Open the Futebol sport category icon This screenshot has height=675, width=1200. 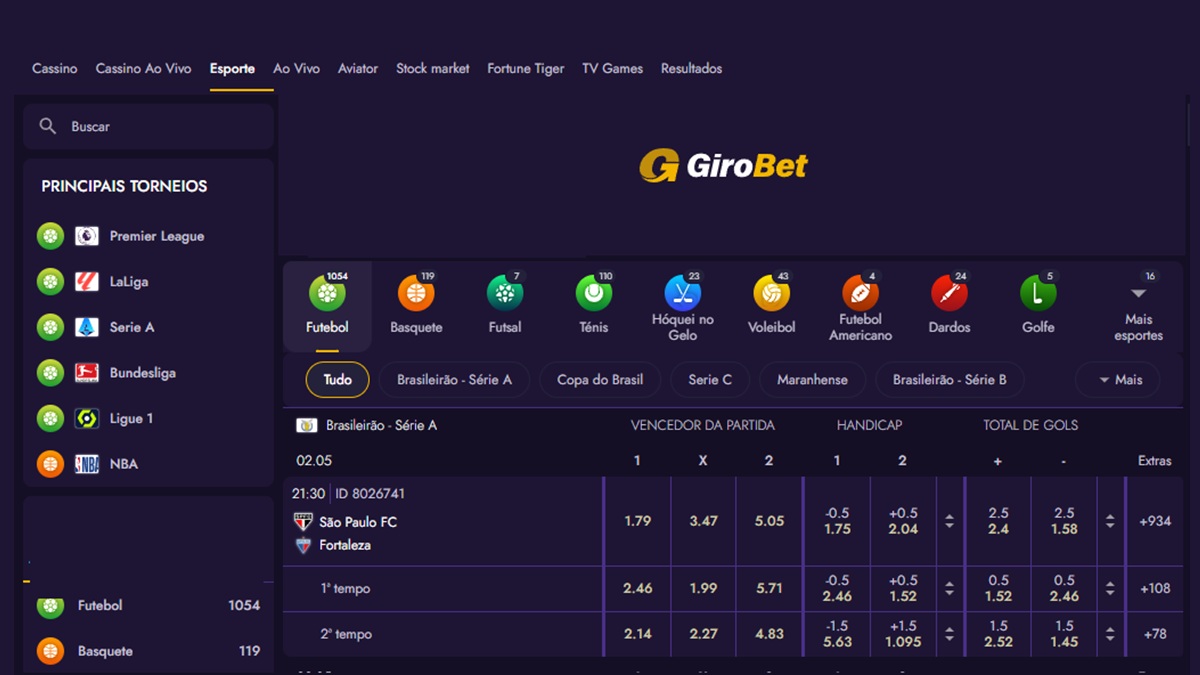click(327, 294)
